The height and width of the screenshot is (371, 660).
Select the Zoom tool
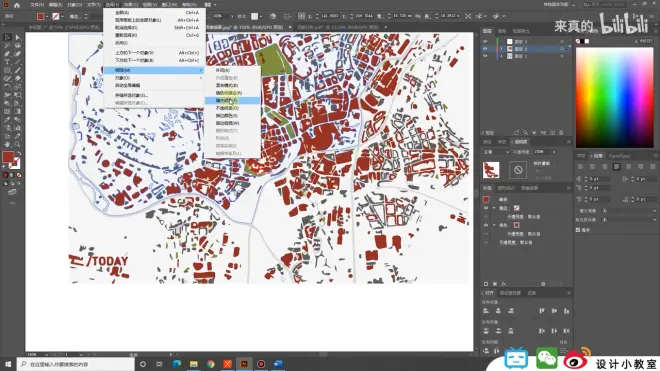tap(17, 144)
